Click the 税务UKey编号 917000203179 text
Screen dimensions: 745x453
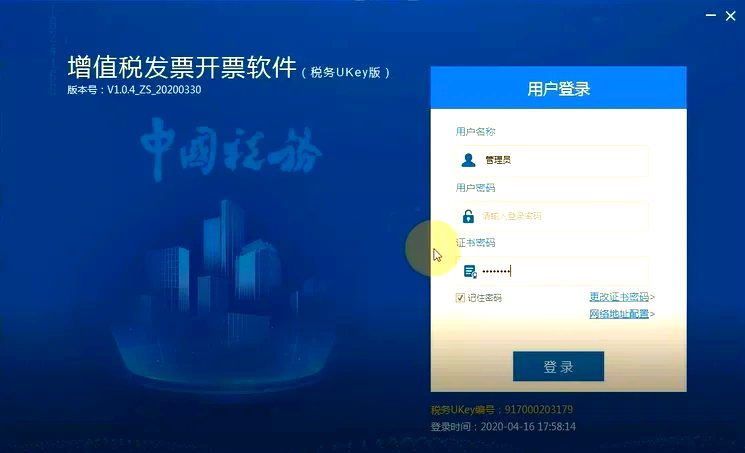click(502, 410)
